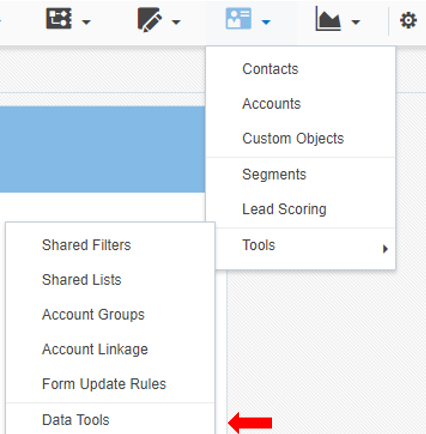The height and width of the screenshot is (434, 426).
Task: Open the Orchestration campaign canvas icon
Action: [x=59, y=19]
